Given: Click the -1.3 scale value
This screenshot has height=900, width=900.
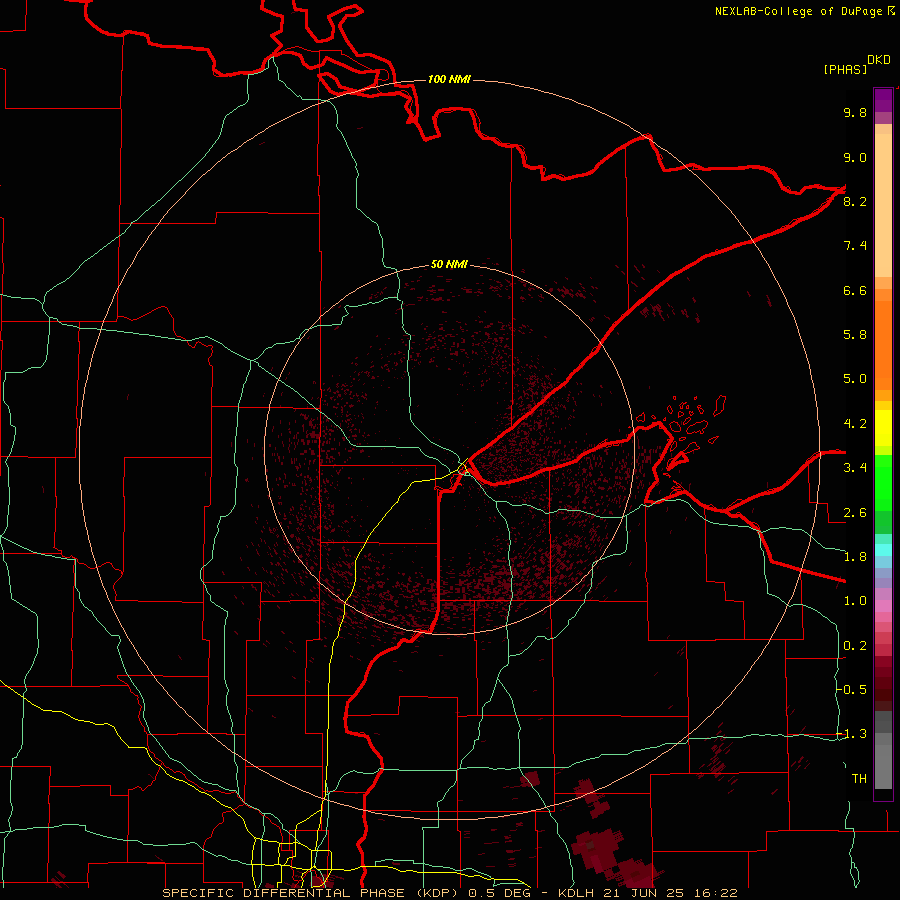Looking at the screenshot, I should pyautogui.click(x=852, y=734).
